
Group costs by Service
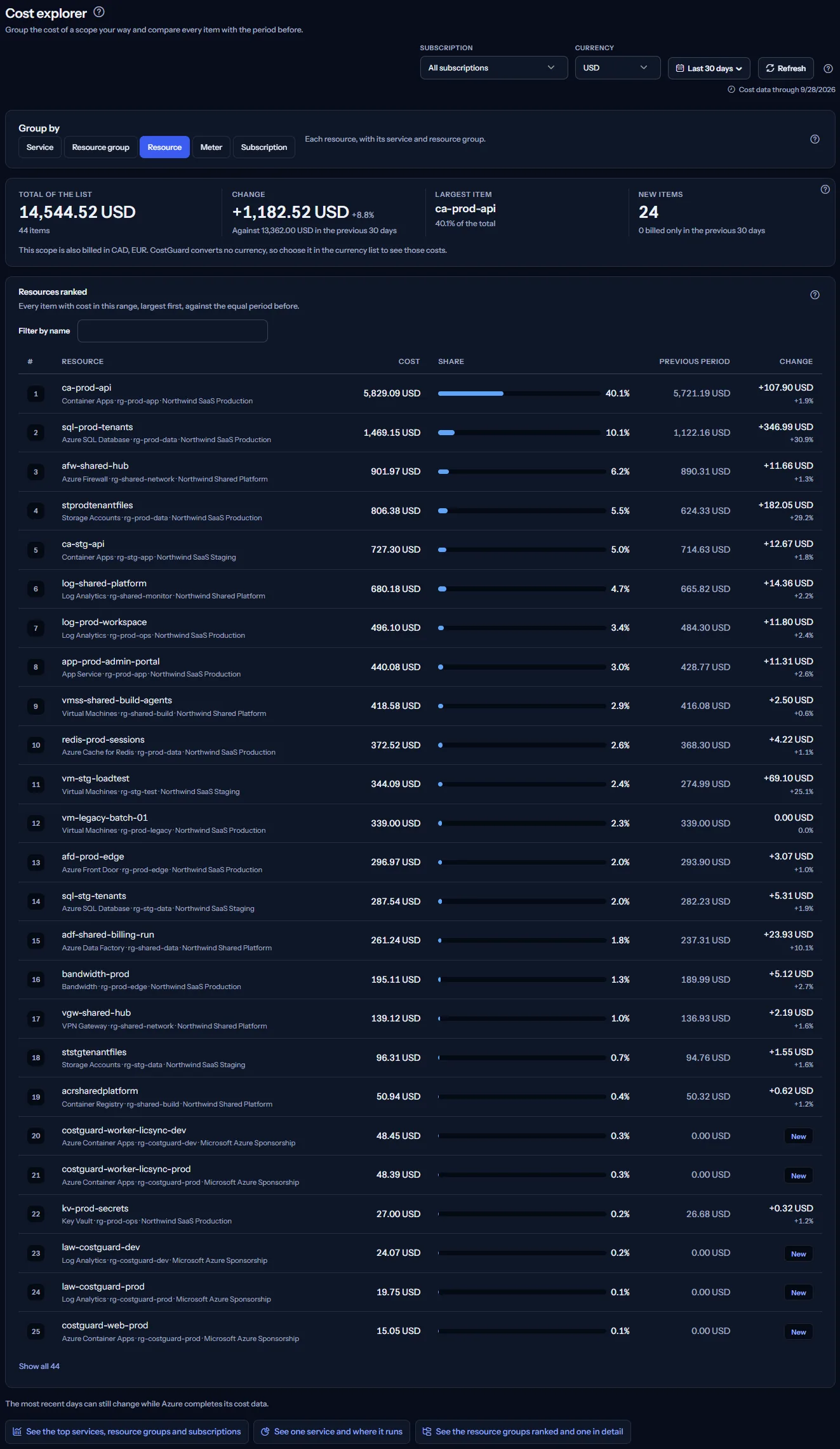40,147
